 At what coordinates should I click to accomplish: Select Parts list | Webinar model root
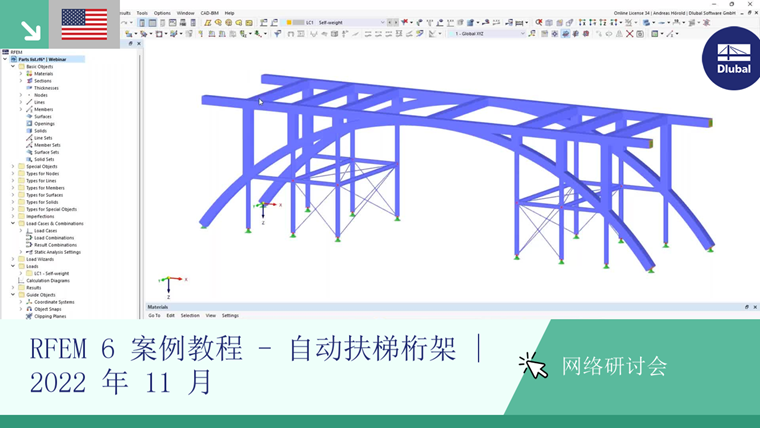point(42,59)
